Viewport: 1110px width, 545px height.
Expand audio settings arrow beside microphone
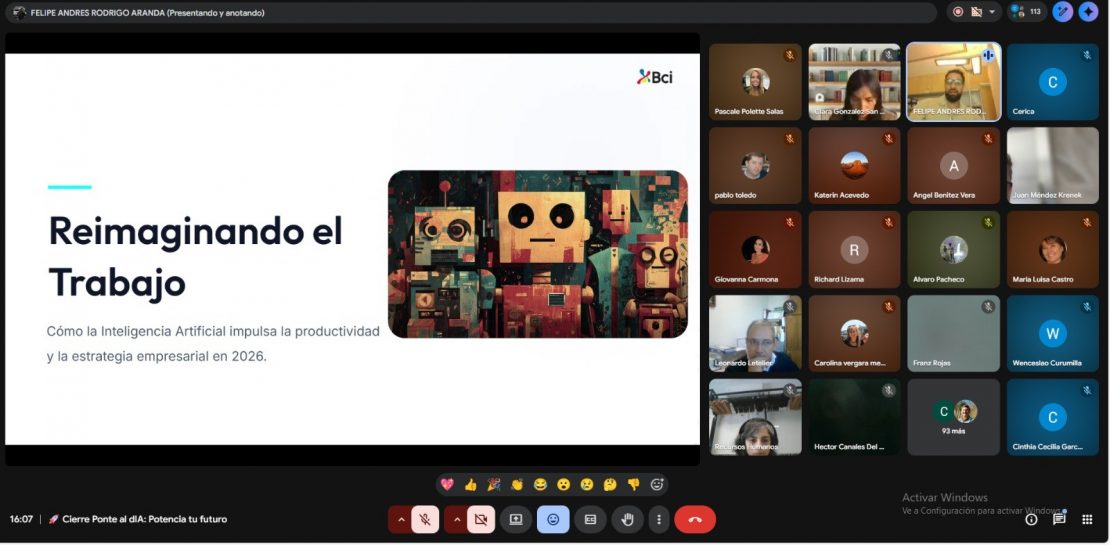(401, 519)
